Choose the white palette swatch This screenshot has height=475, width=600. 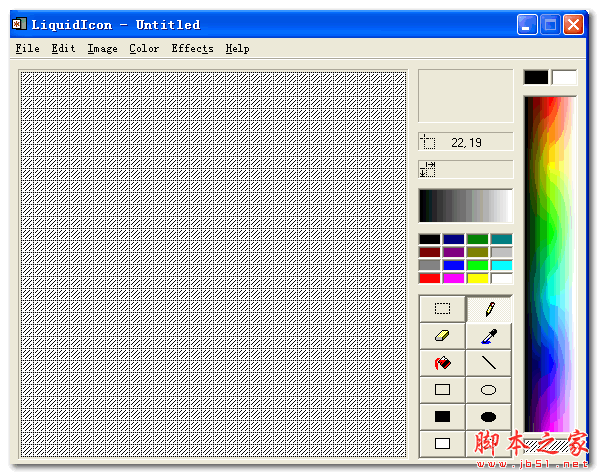click(x=502, y=278)
